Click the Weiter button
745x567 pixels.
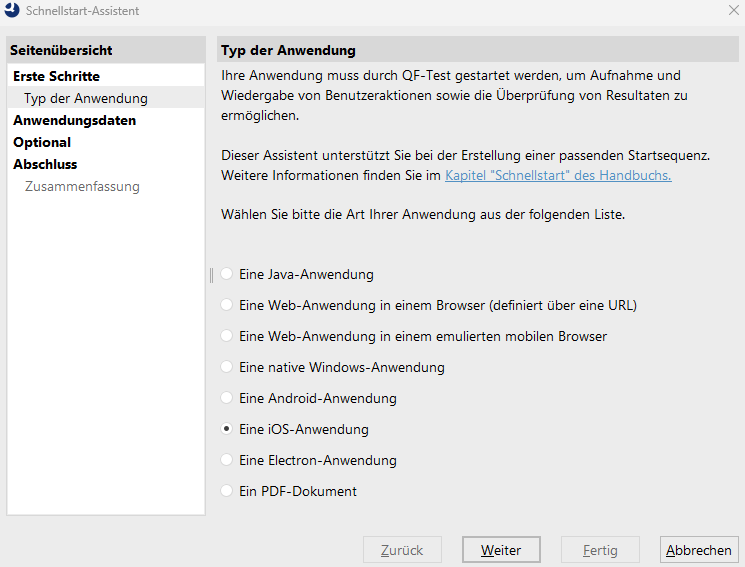coord(501,550)
